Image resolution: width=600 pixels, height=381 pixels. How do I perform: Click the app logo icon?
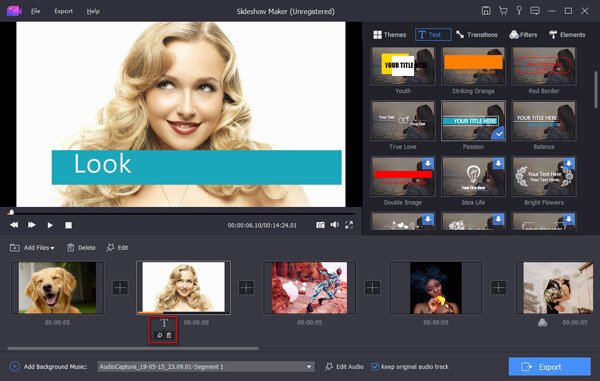click(14, 11)
